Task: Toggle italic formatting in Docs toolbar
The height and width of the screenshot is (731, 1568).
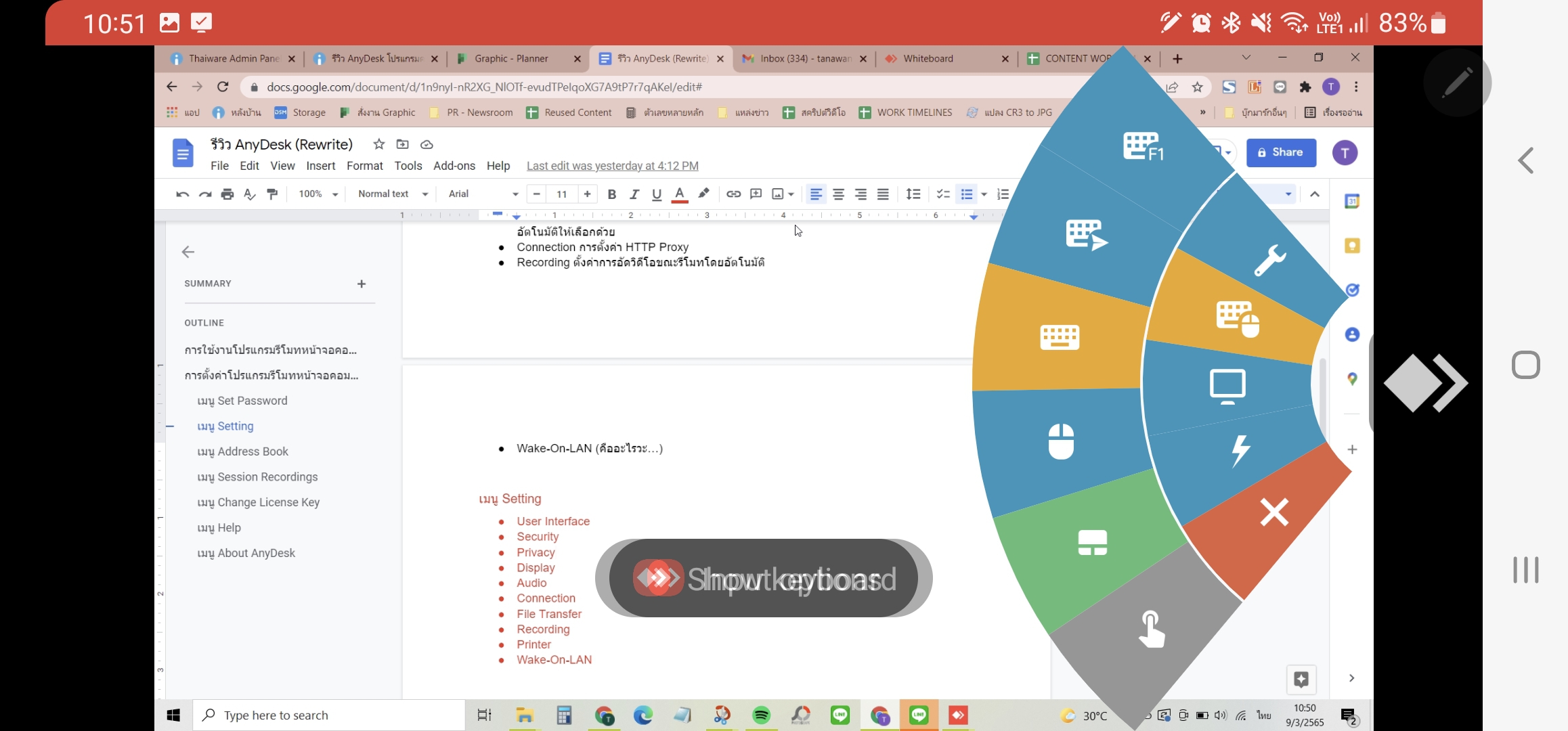Action: (x=634, y=194)
